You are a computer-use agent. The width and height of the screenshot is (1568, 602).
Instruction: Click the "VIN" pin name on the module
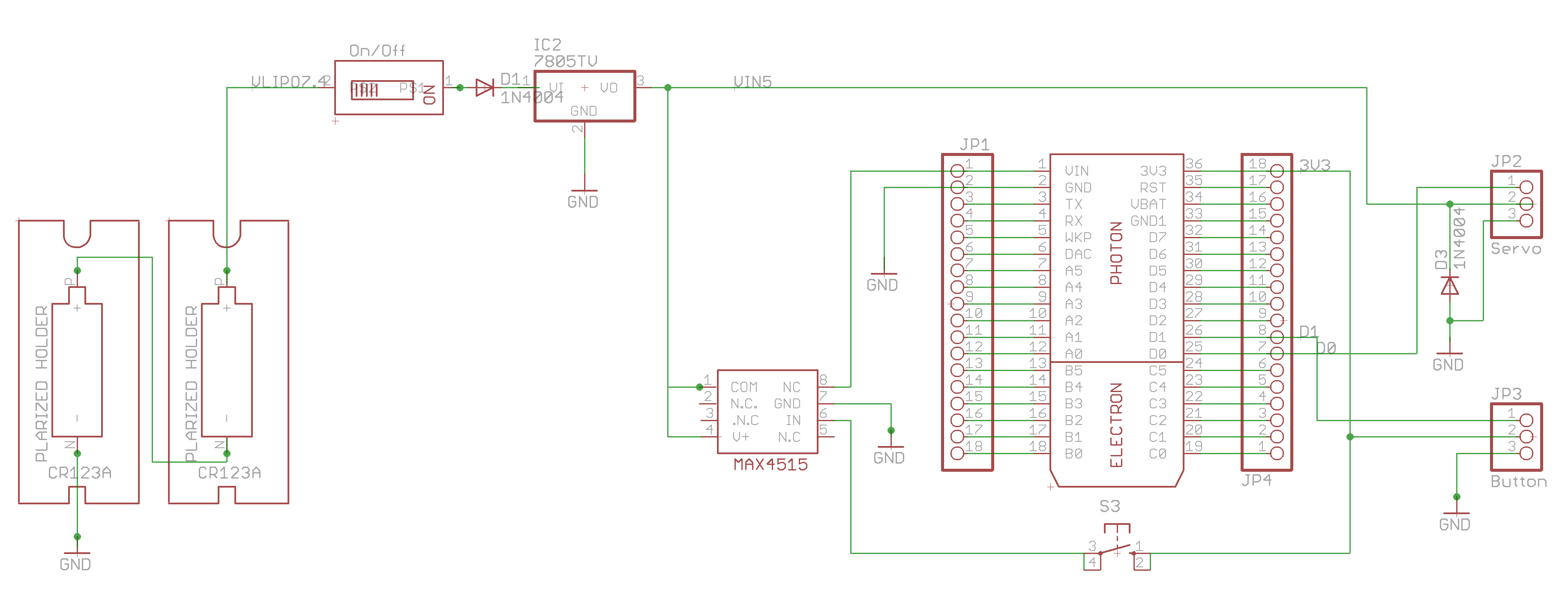point(1077,171)
